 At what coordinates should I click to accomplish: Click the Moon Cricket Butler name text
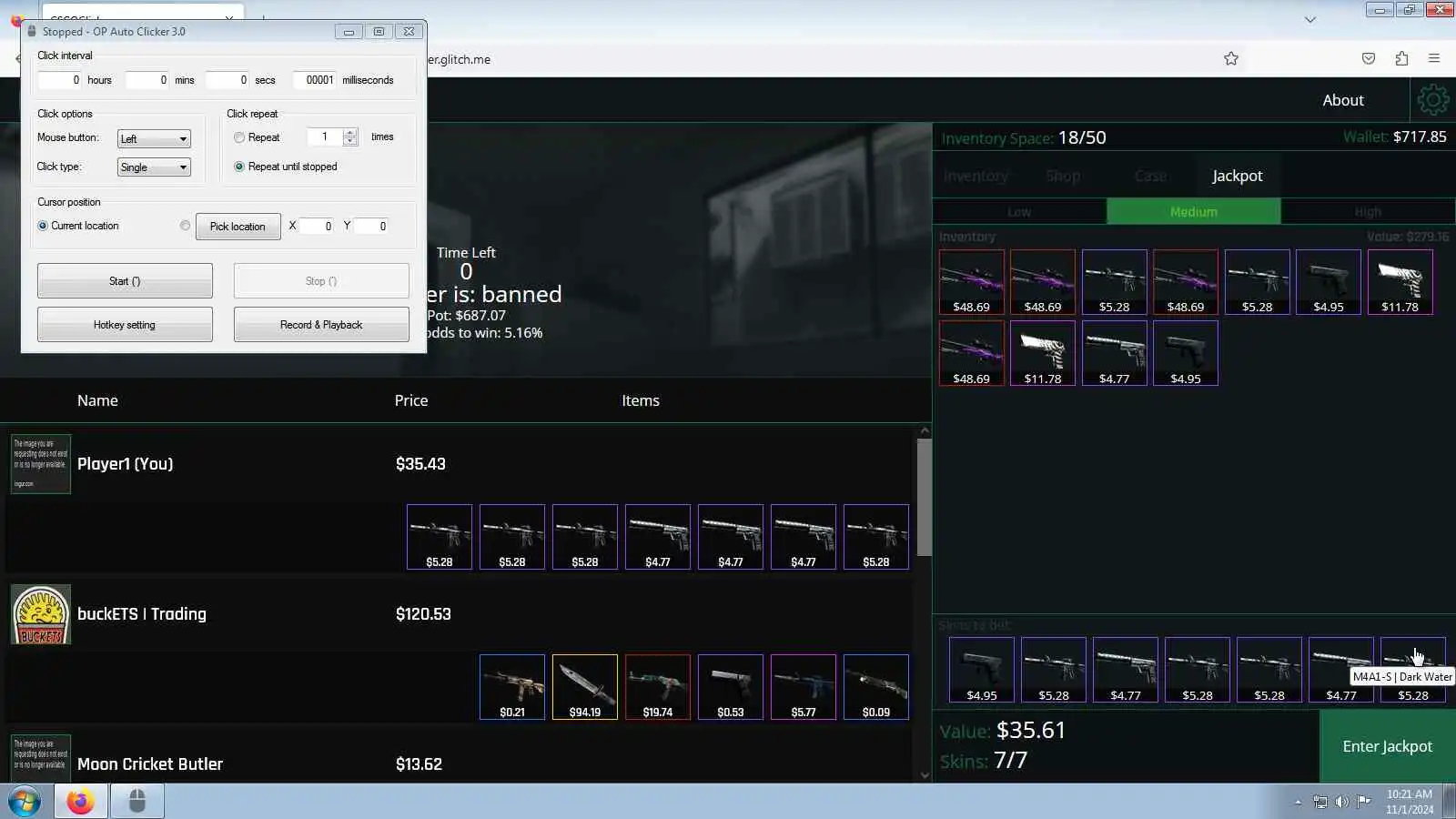click(150, 764)
